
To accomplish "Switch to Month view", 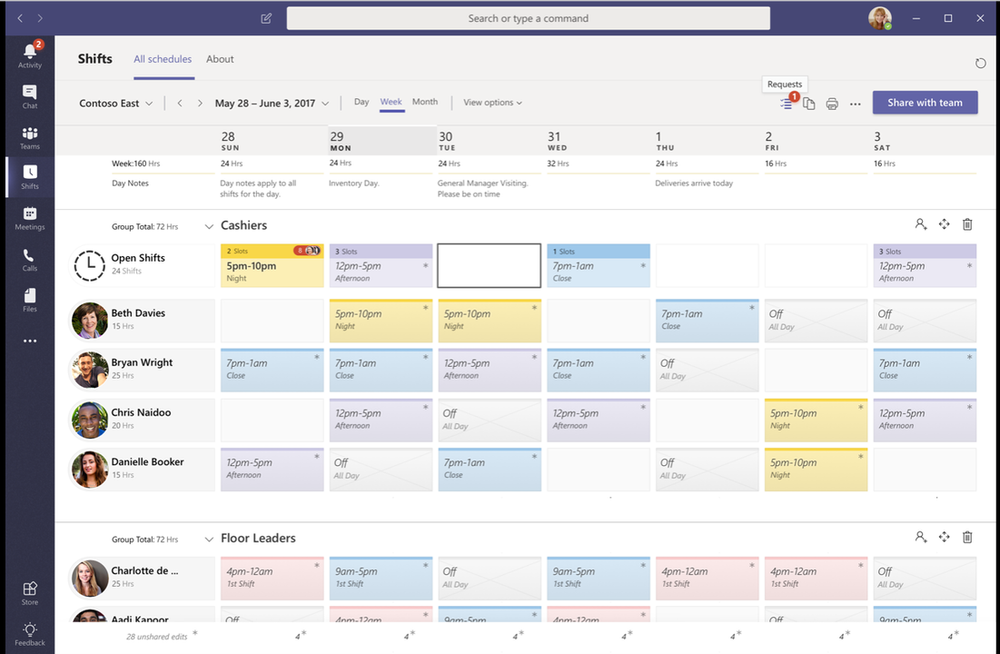I will tap(425, 102).
